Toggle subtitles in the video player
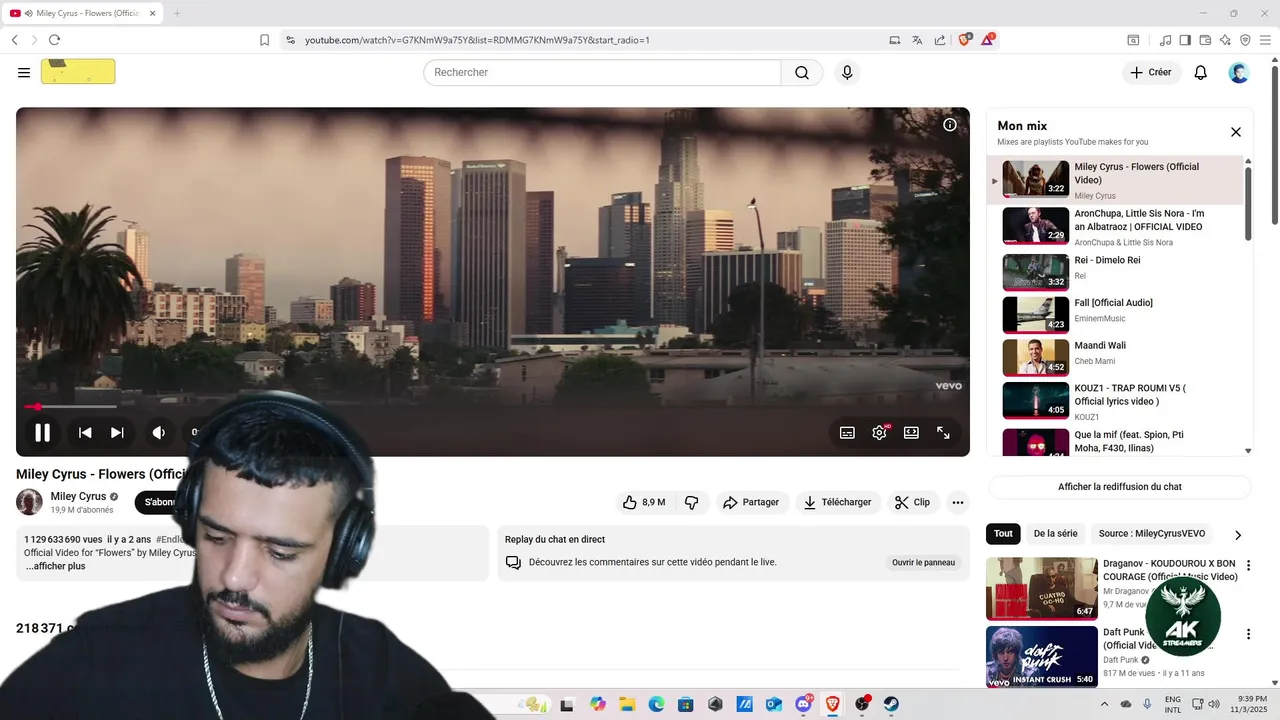The width and height of the screenshot is (1280, 720). pyautogui.click(x=847, y=433)
